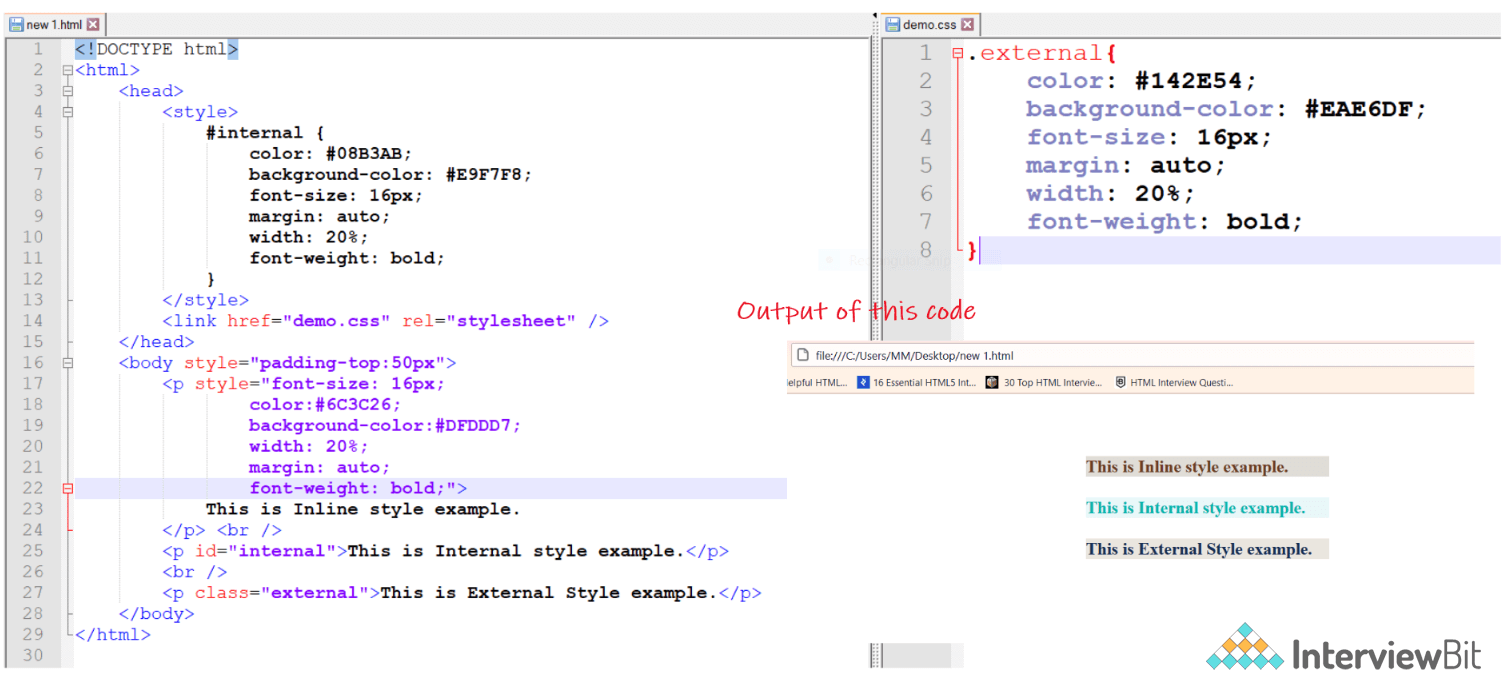The width and height of the screenshot is (1504, 694).
Task: Click the closing </html> tag on line 29
Action: [x=113, y=635]
